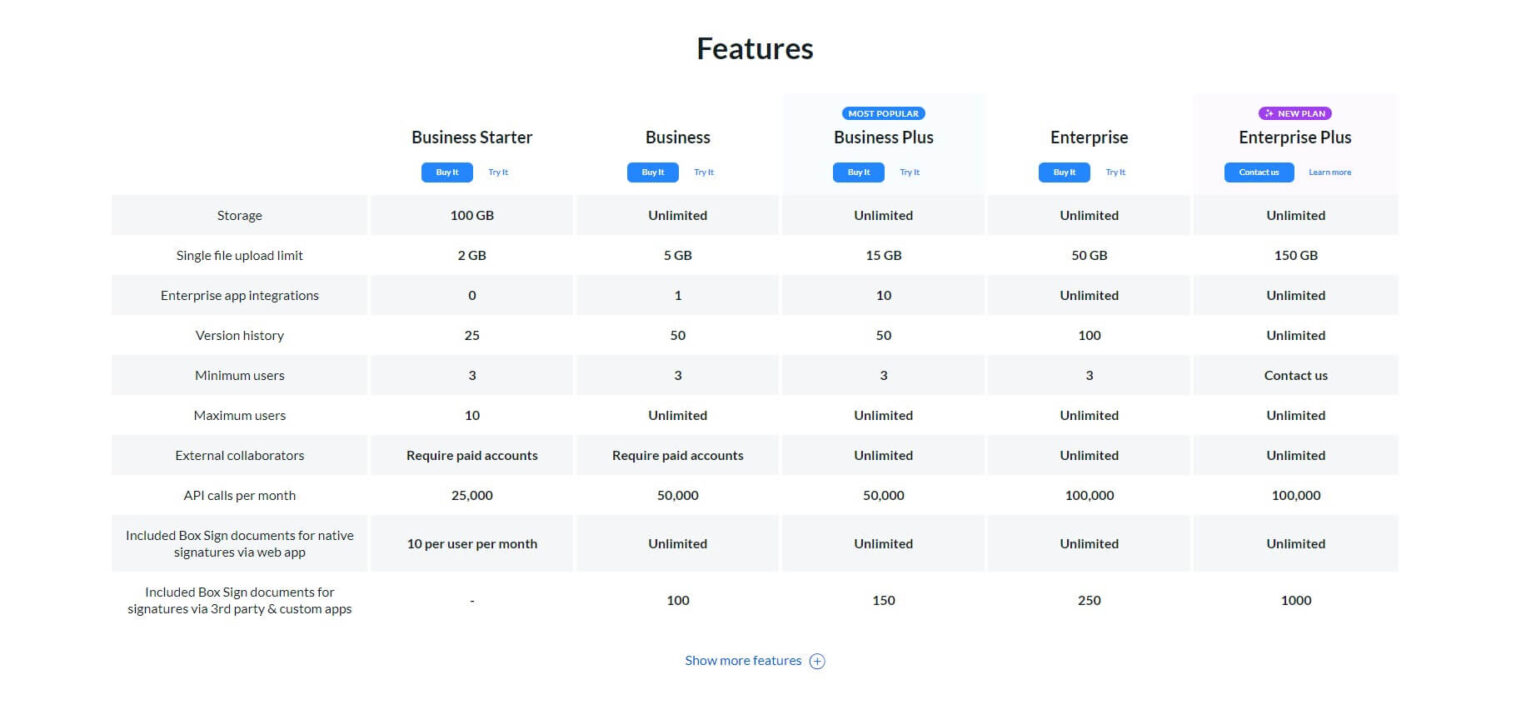Click the Contact us cell in Minimum users row
Screen dimensions: 1536x710
coord(1295,375)
